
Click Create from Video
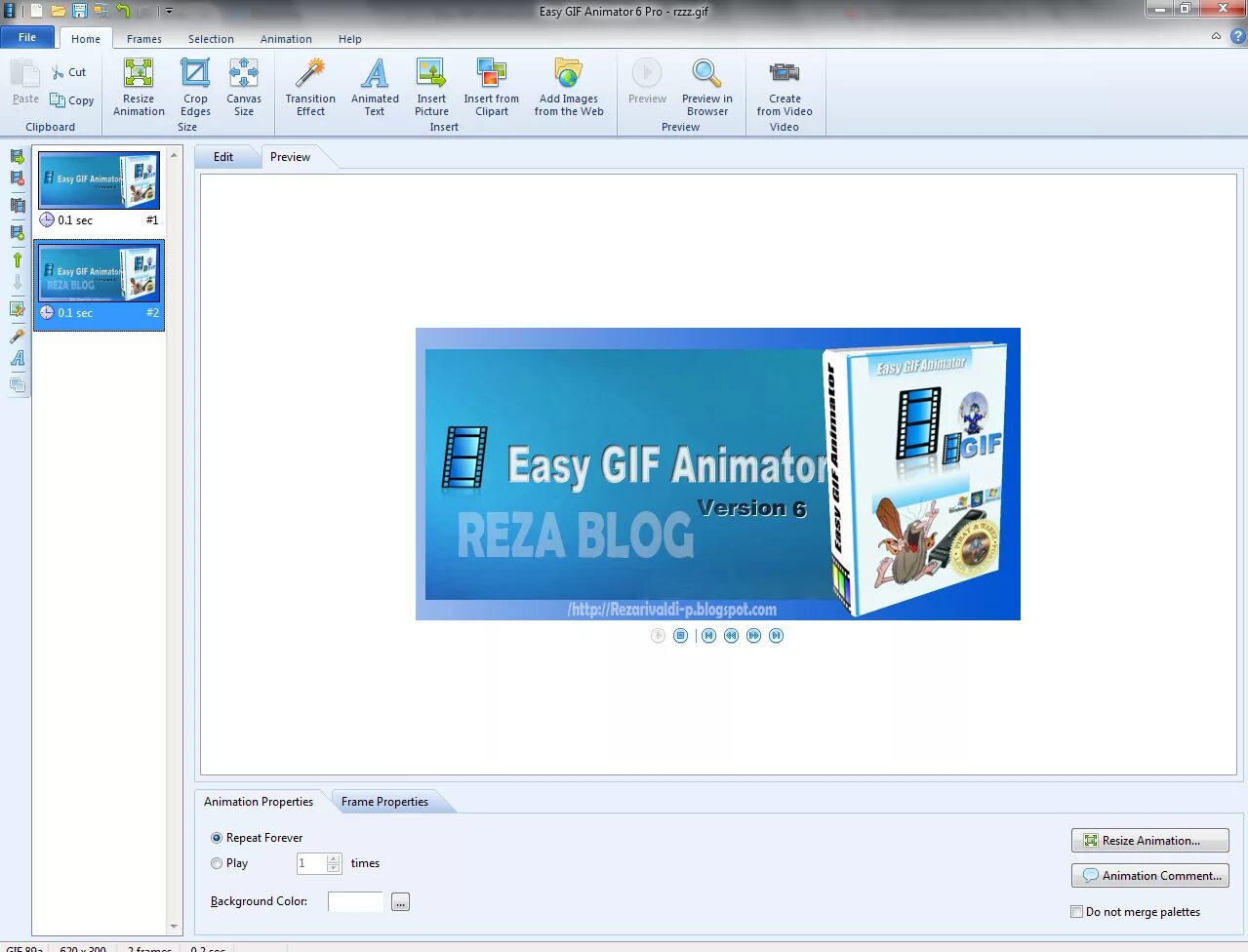click(785, 87)
